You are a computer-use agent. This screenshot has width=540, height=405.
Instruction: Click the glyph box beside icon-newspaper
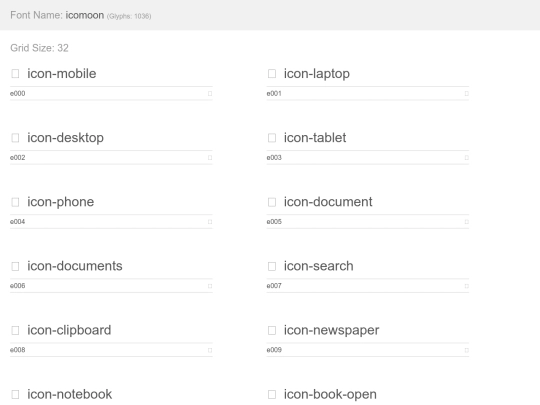[x=272, y=330]
